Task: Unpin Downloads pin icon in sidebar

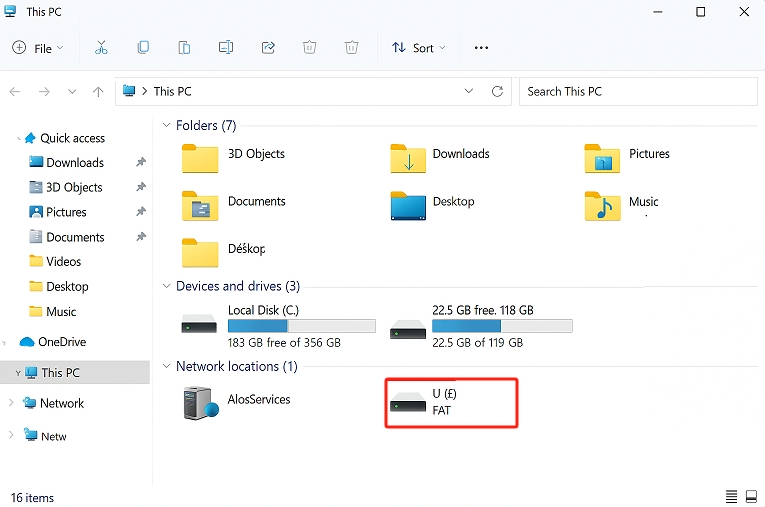Action: pos(141,162)
